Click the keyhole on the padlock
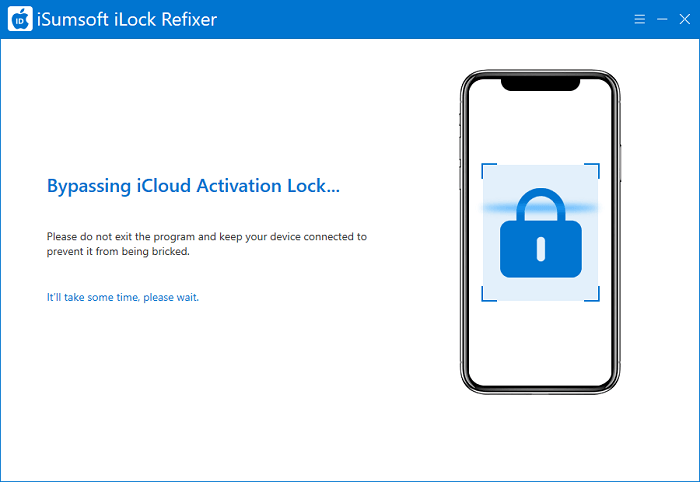 (540, 247)
